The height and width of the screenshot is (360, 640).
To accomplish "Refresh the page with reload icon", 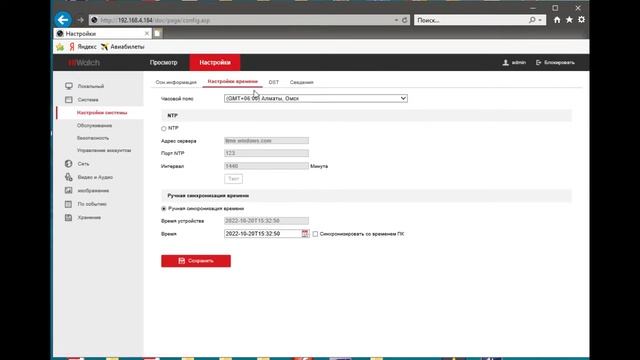I will coord(404,20).
